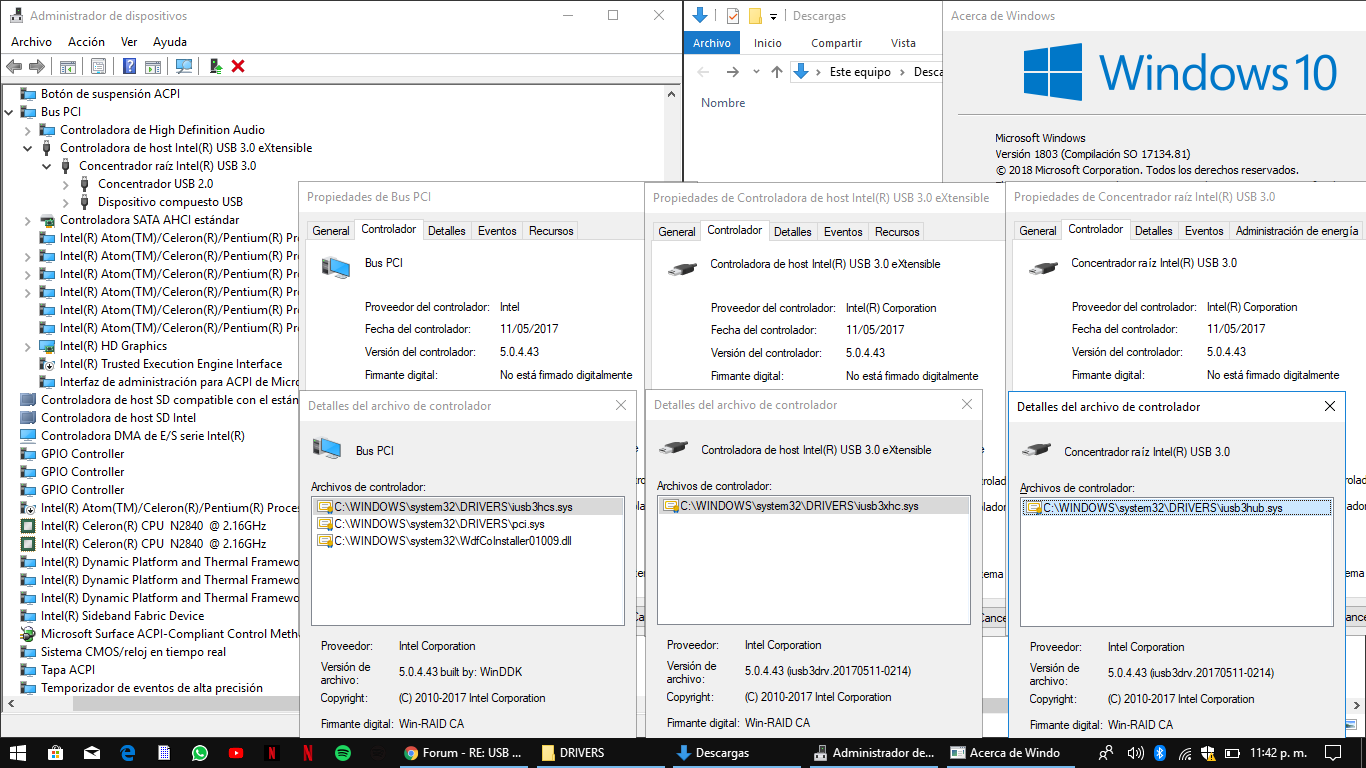Collapse the Bus PCI tree node

tap(9, 112)
